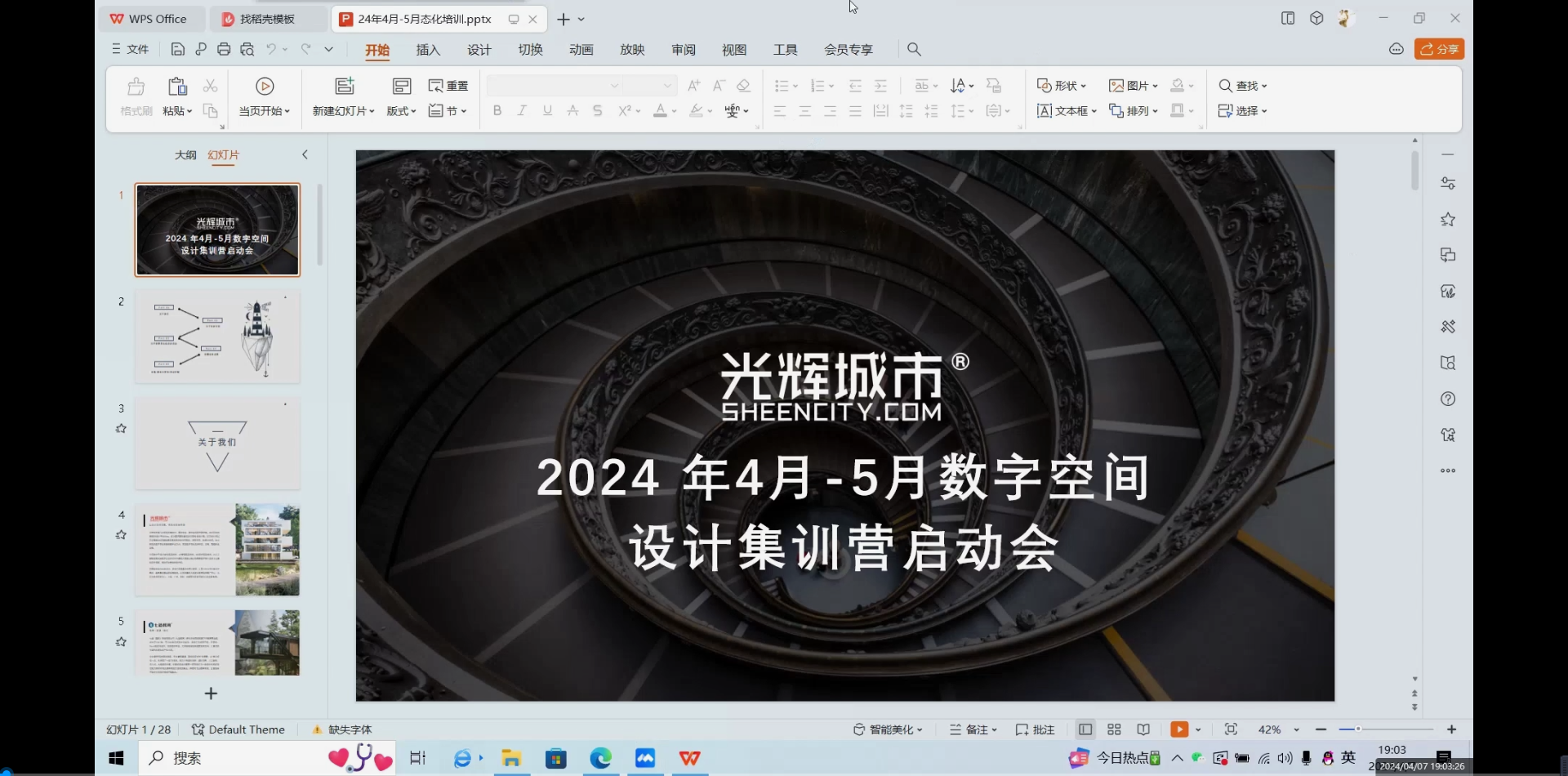This screenshot has width=1568, height=776.
Task: Increase font size with the A+ icon
Action: [x=693, y=86]
